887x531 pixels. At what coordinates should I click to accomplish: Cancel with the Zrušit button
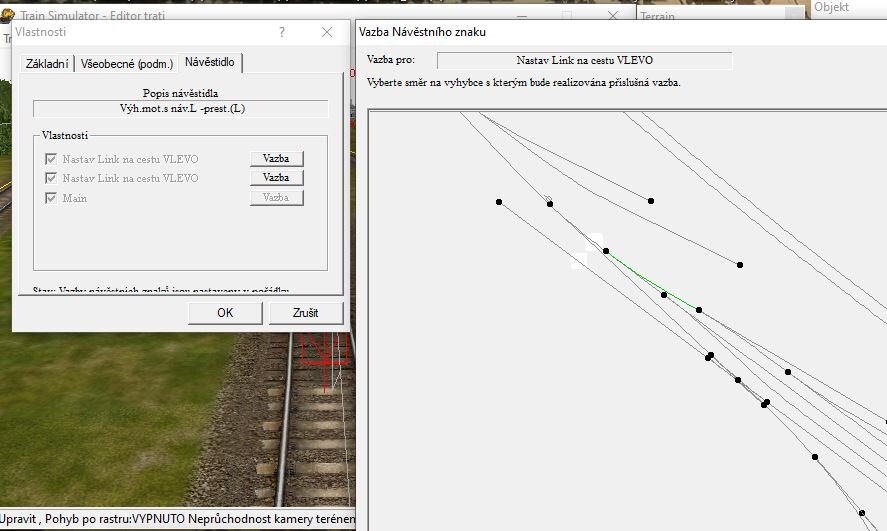pos(306,313)
